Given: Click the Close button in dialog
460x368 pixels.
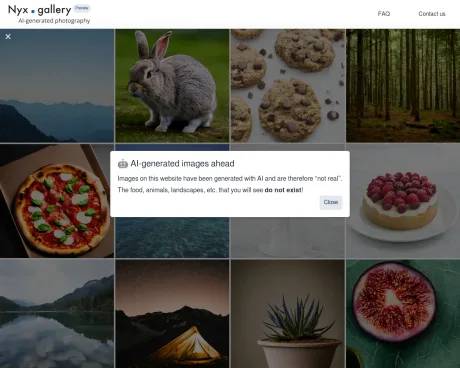Looking at the screenshot, I should 331,202.
